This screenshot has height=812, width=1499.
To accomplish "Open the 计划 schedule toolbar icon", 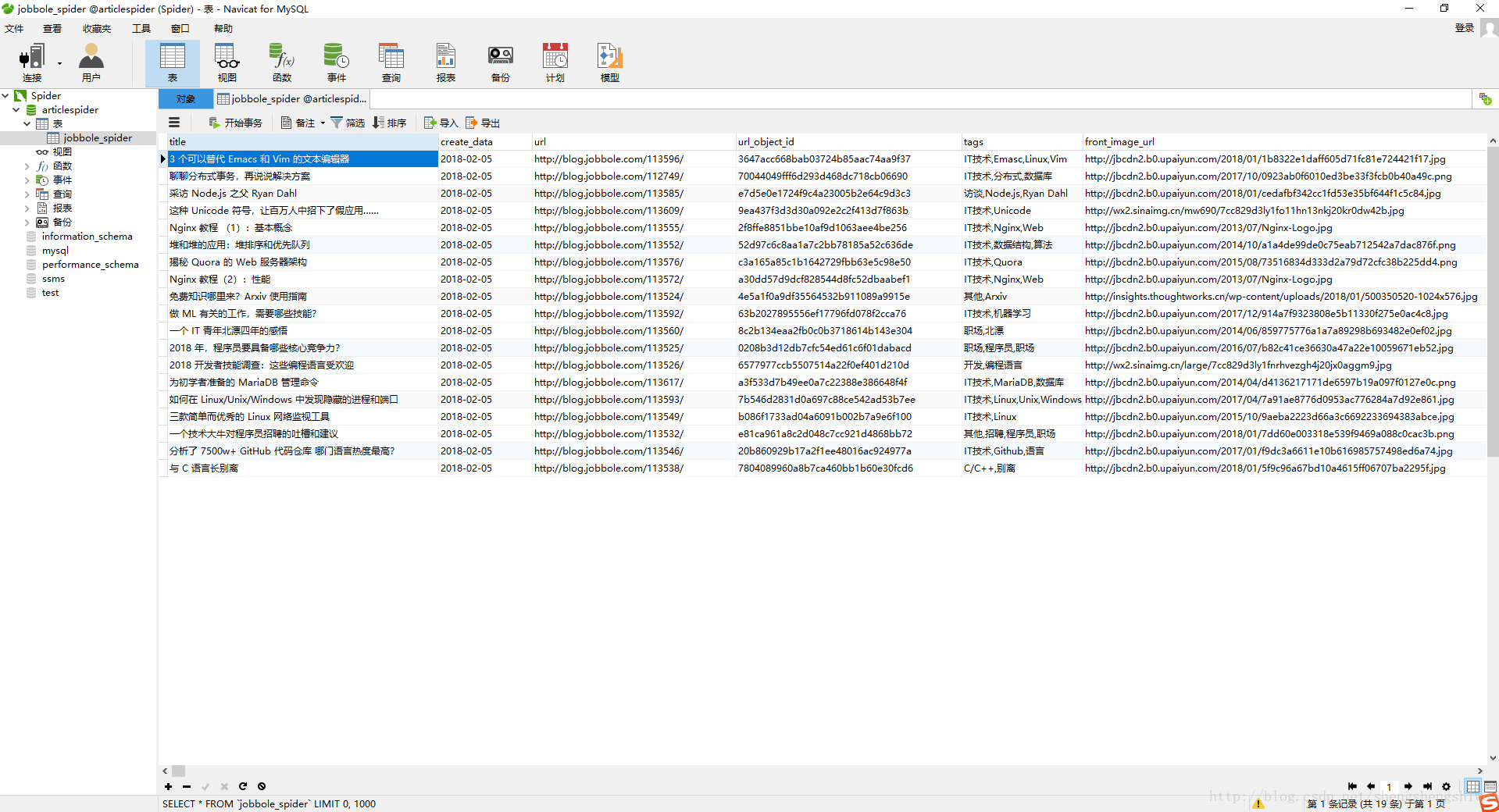I will (x=555, y=62).
